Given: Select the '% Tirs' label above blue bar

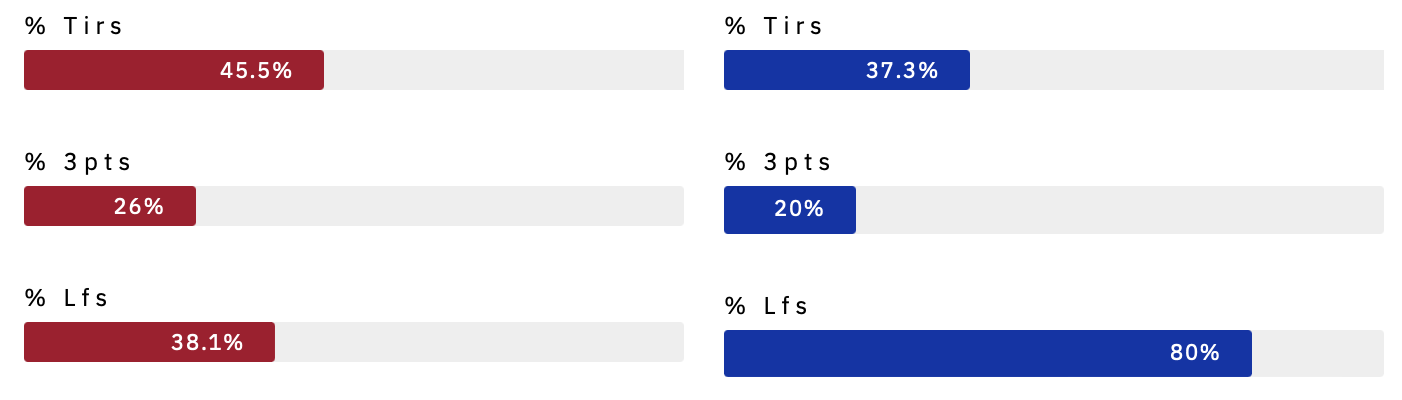Looking at the screenshot, I should (x=774, y=26).
